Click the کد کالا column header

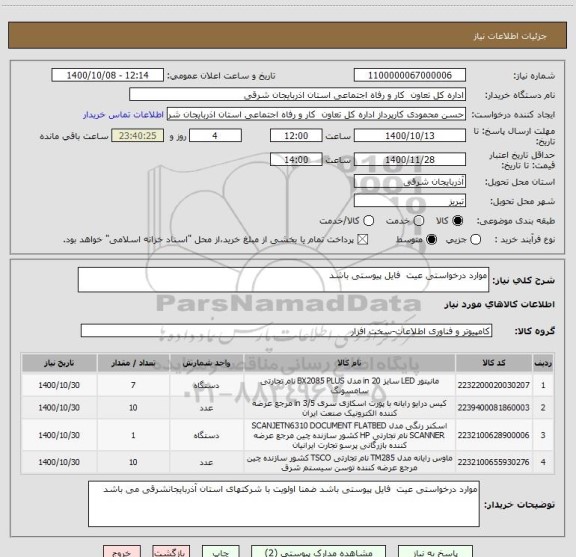click(494, 363)
